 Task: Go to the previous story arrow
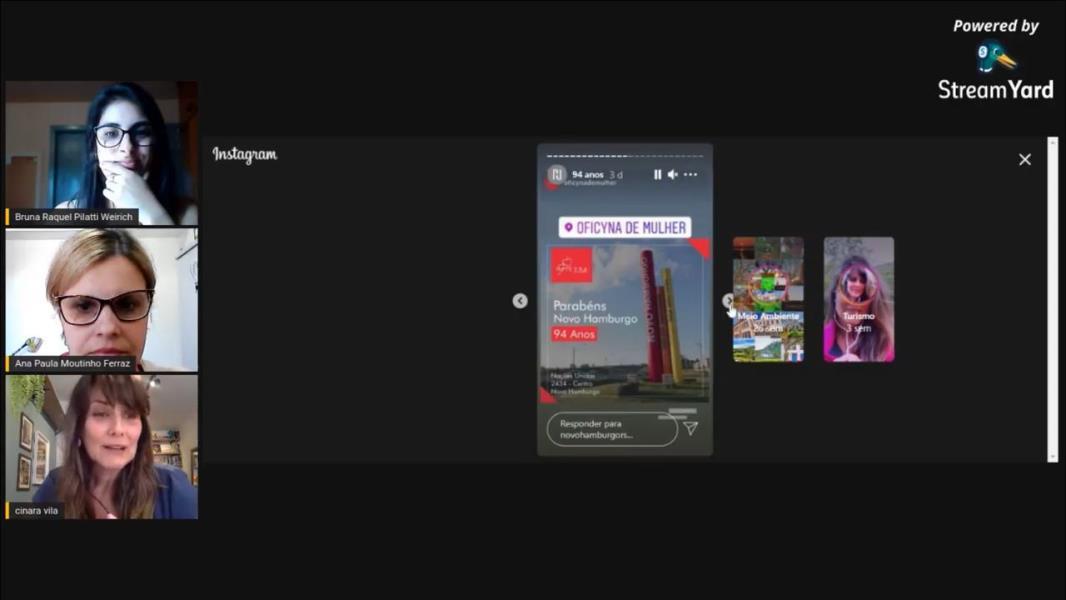[x=520, y=300]
